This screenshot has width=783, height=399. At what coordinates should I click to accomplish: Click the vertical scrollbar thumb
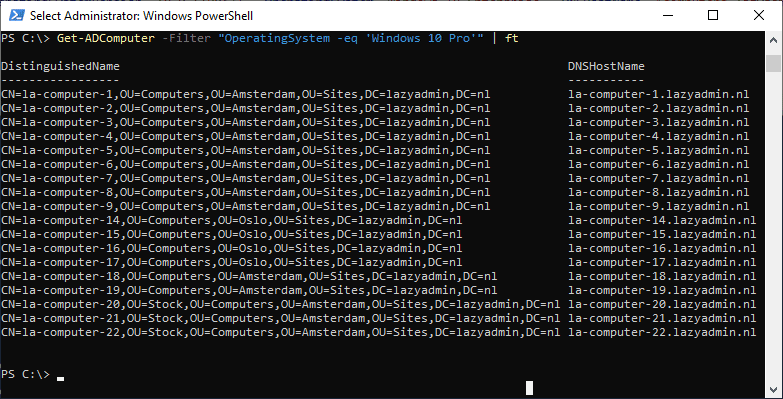774,63
